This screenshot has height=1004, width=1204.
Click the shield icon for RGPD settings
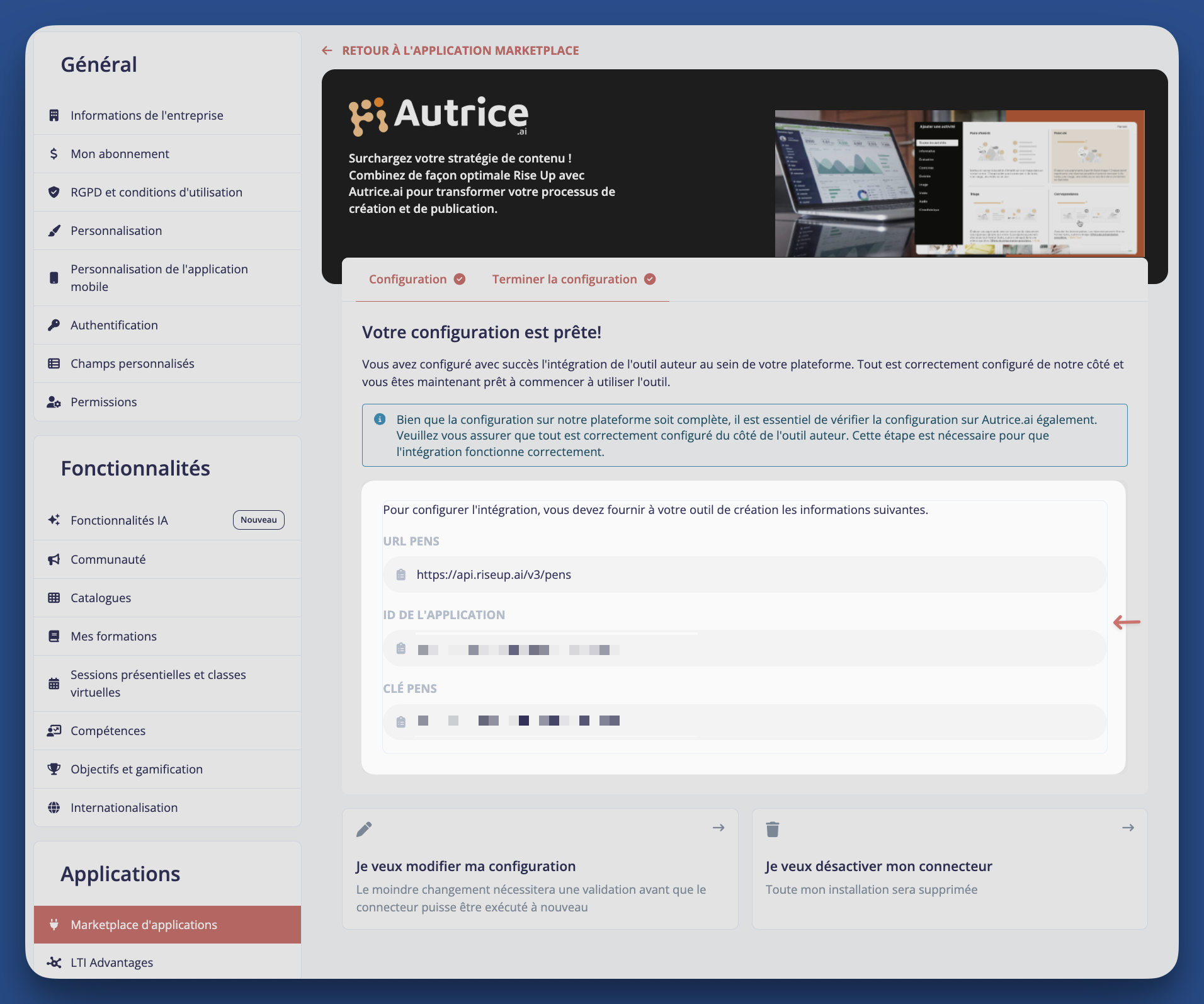[54, 191]
